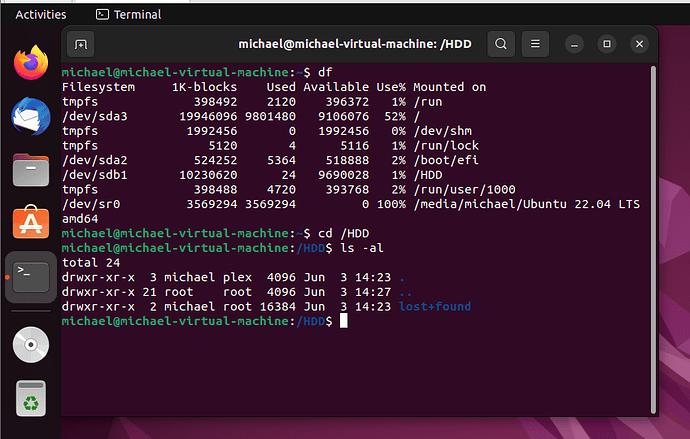
Task: Click the 52% usage value
Action: (395, 117)
